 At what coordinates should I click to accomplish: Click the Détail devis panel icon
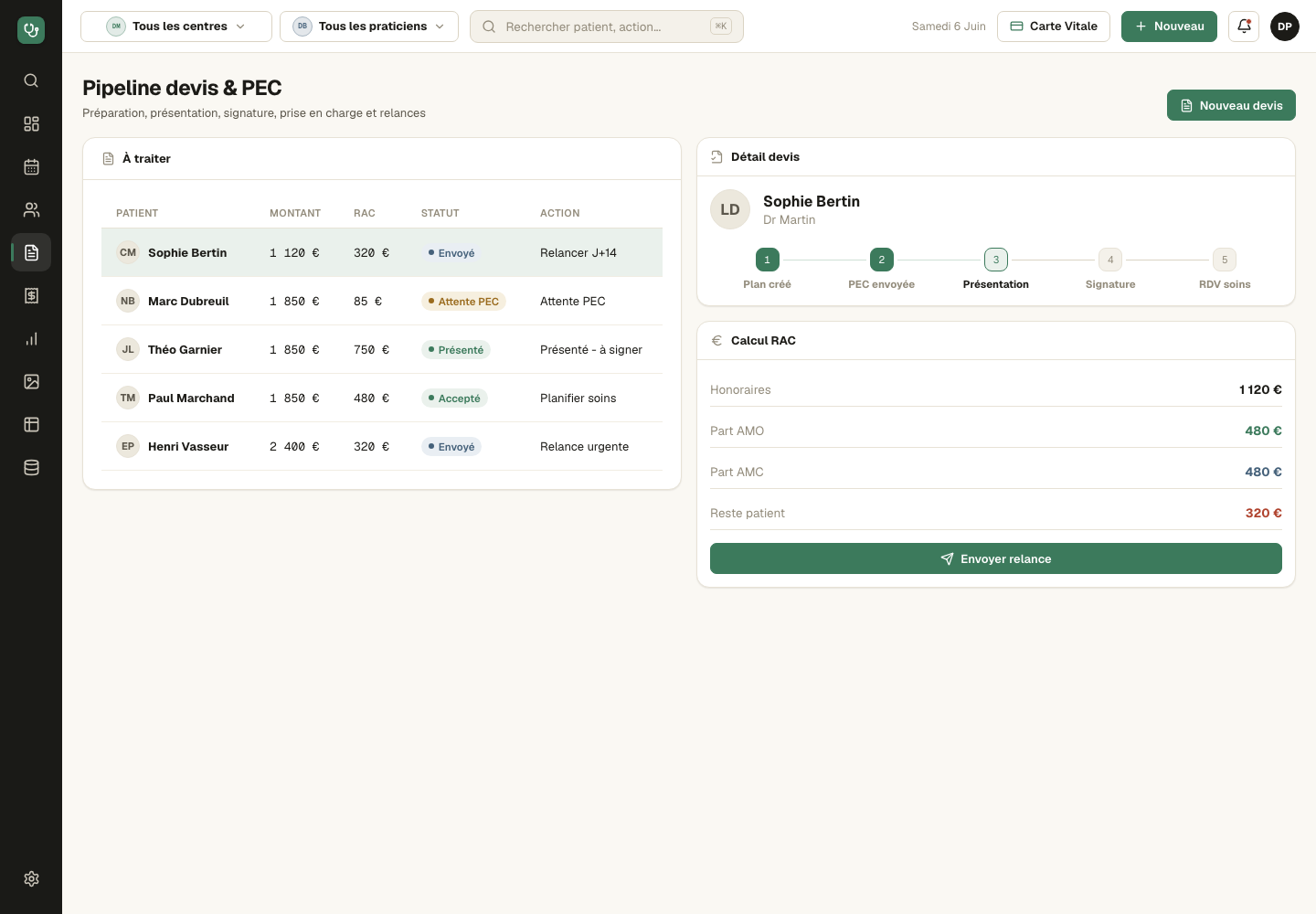click(x=716, y=157)
